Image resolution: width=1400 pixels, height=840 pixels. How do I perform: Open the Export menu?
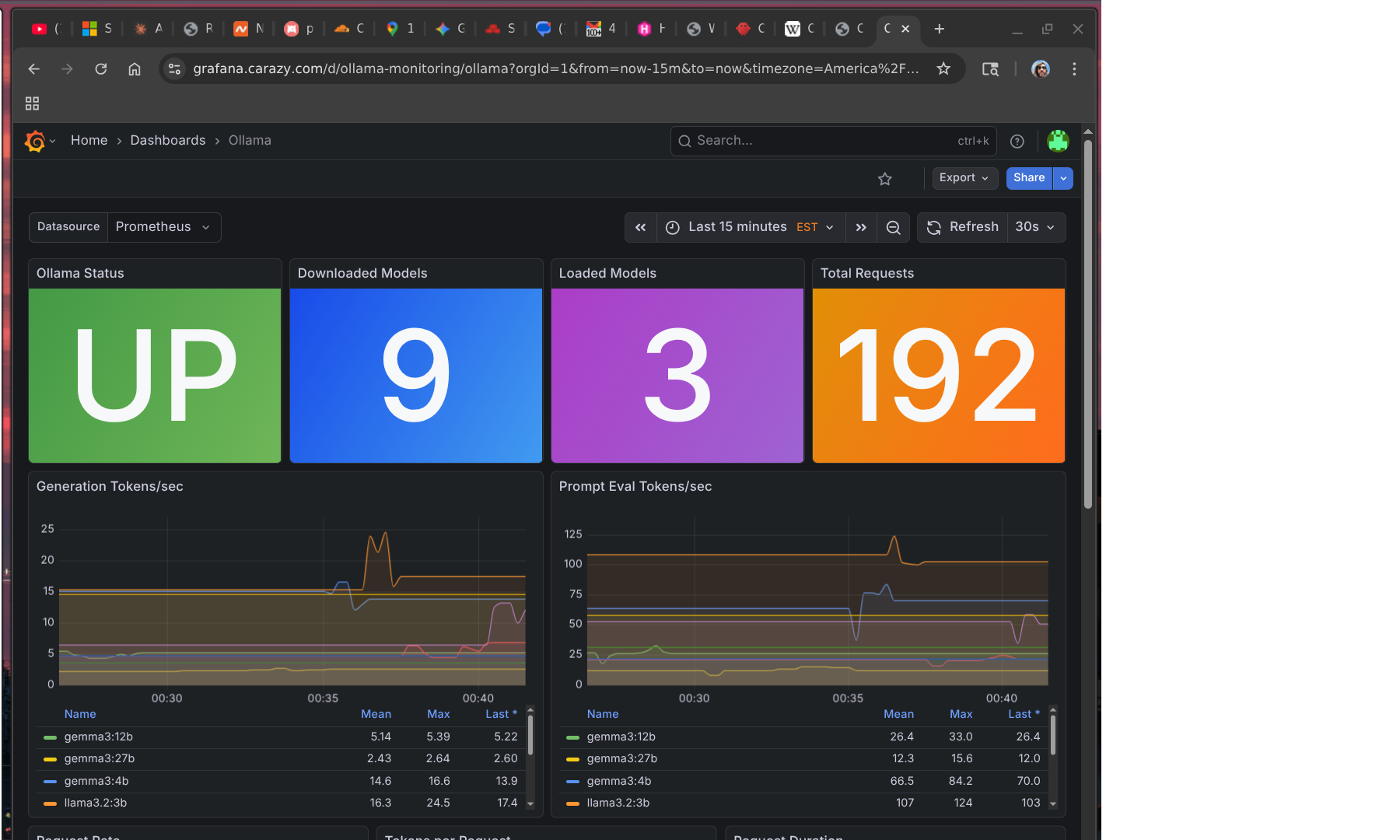(964, 178)
